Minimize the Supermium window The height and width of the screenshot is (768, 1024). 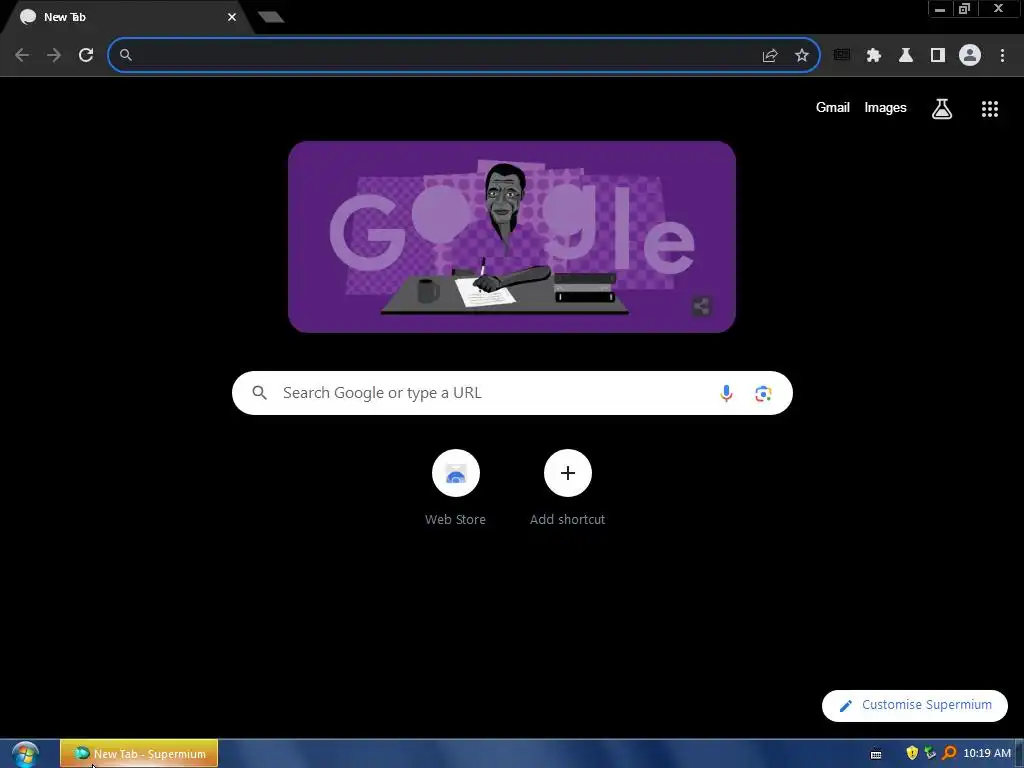coord(940,9)
